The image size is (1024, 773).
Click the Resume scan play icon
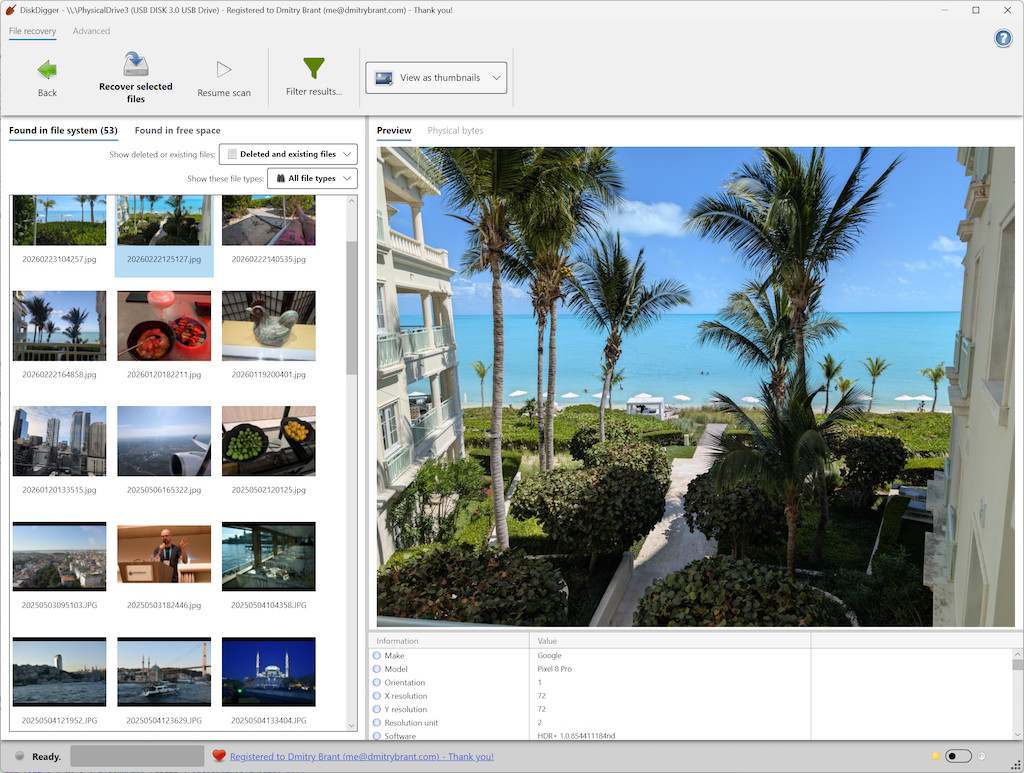(x=223, y=68)
